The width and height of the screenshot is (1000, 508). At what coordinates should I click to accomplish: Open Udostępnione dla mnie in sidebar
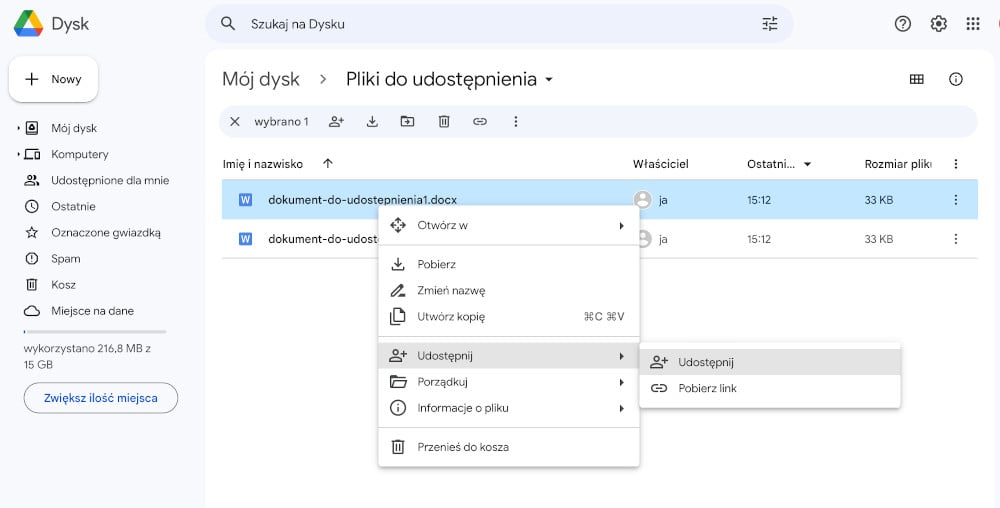pyautogui.click(x=110, y=180)
